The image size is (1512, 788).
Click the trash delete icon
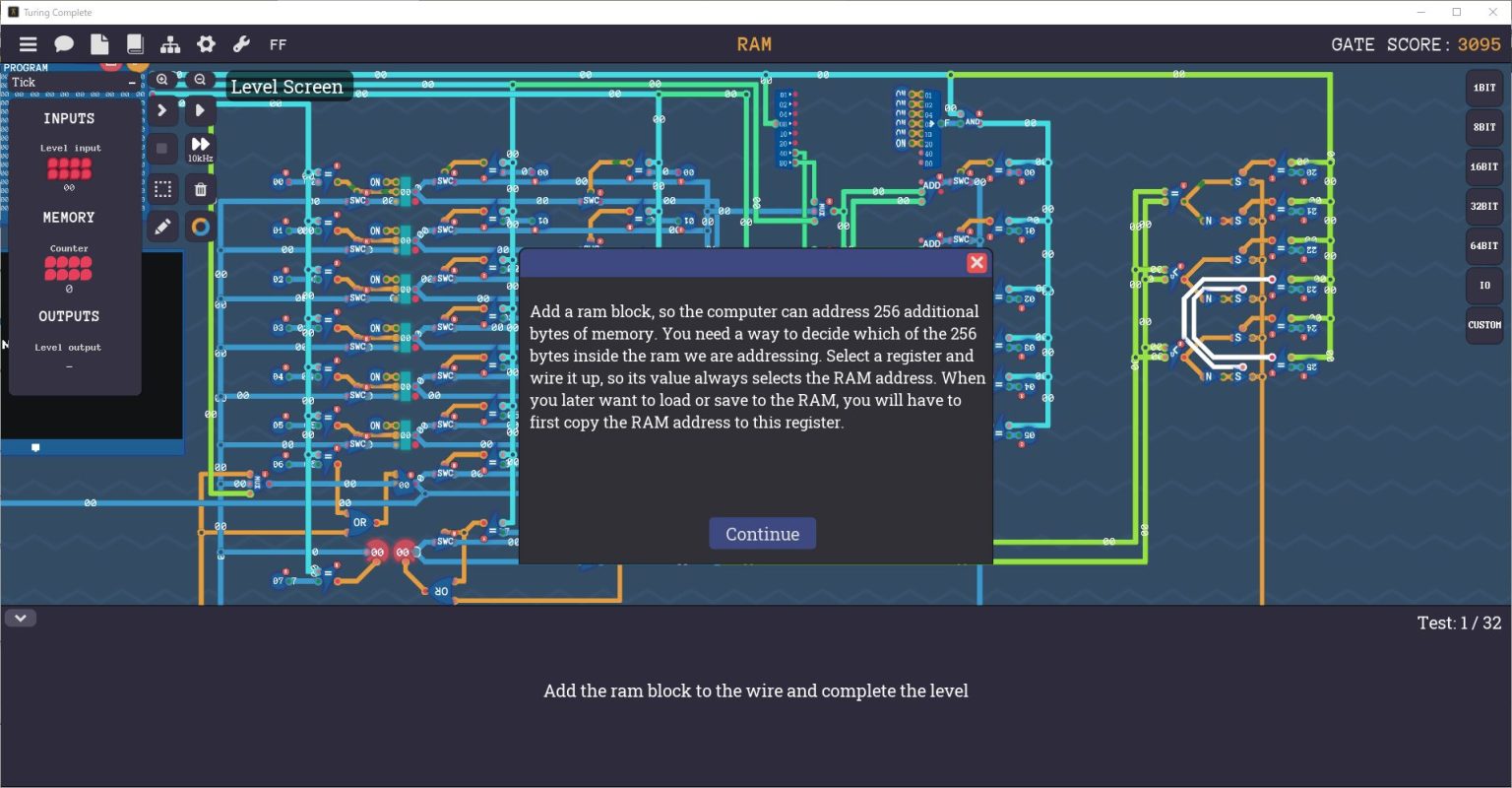[x=200, y=189]
